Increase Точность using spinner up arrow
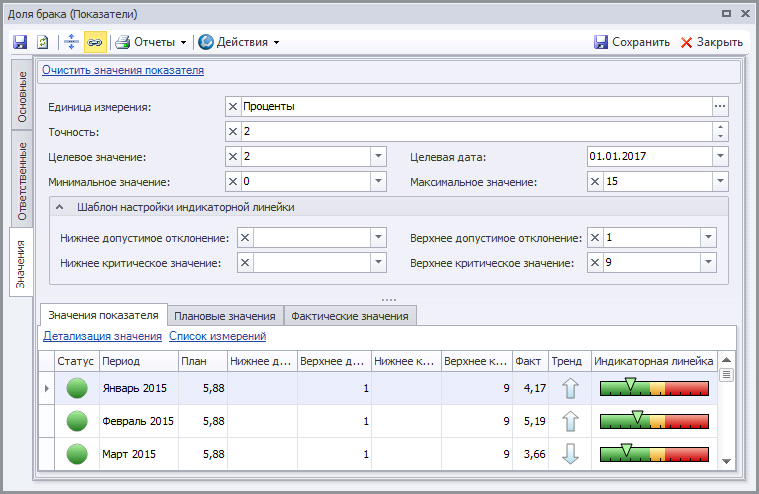Image resolution: width=759 pixels, height=494 pixels. pos(720,127)
